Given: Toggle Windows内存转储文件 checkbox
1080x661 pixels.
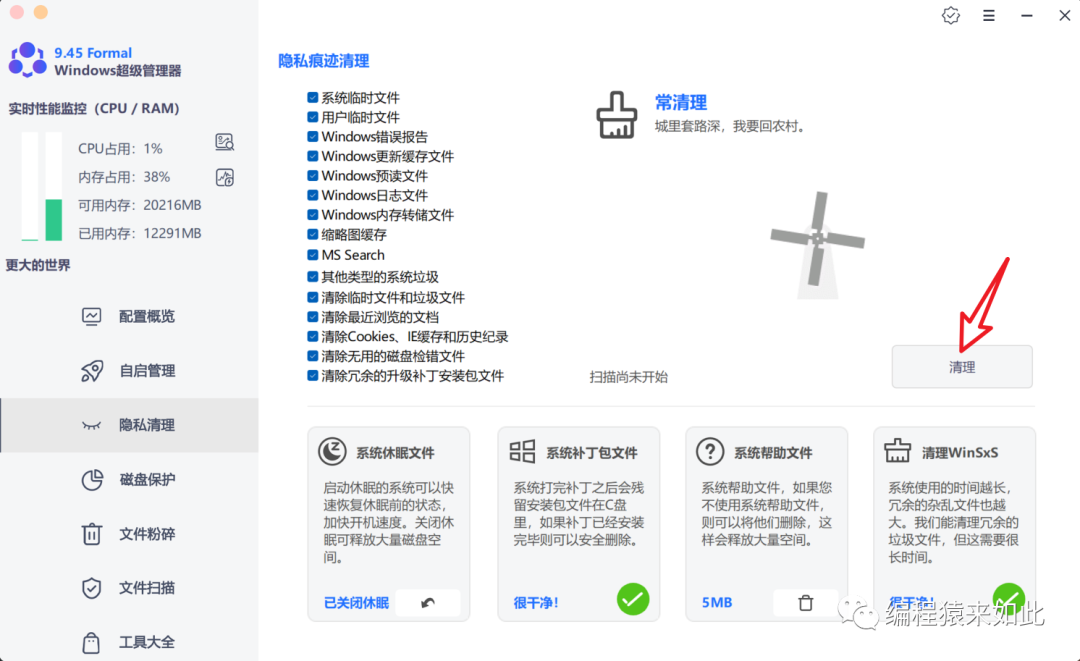Looking at the screenshot, I should pos(313,215).
